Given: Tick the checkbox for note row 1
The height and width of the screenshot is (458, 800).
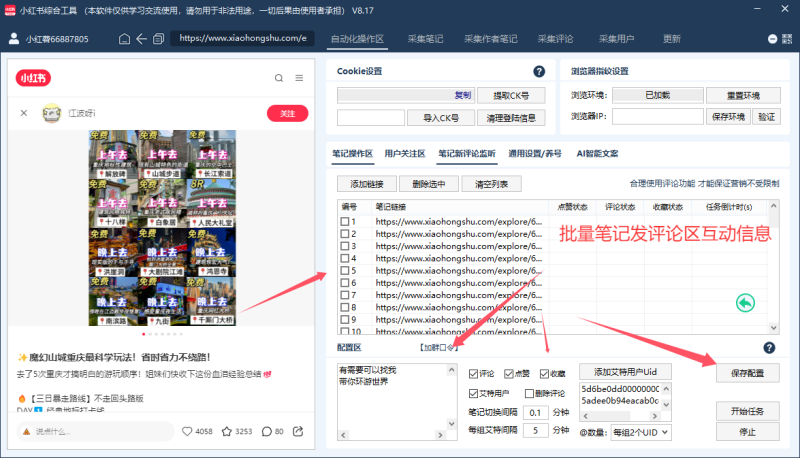Looking at the screenshot, I should pos(345,222).
